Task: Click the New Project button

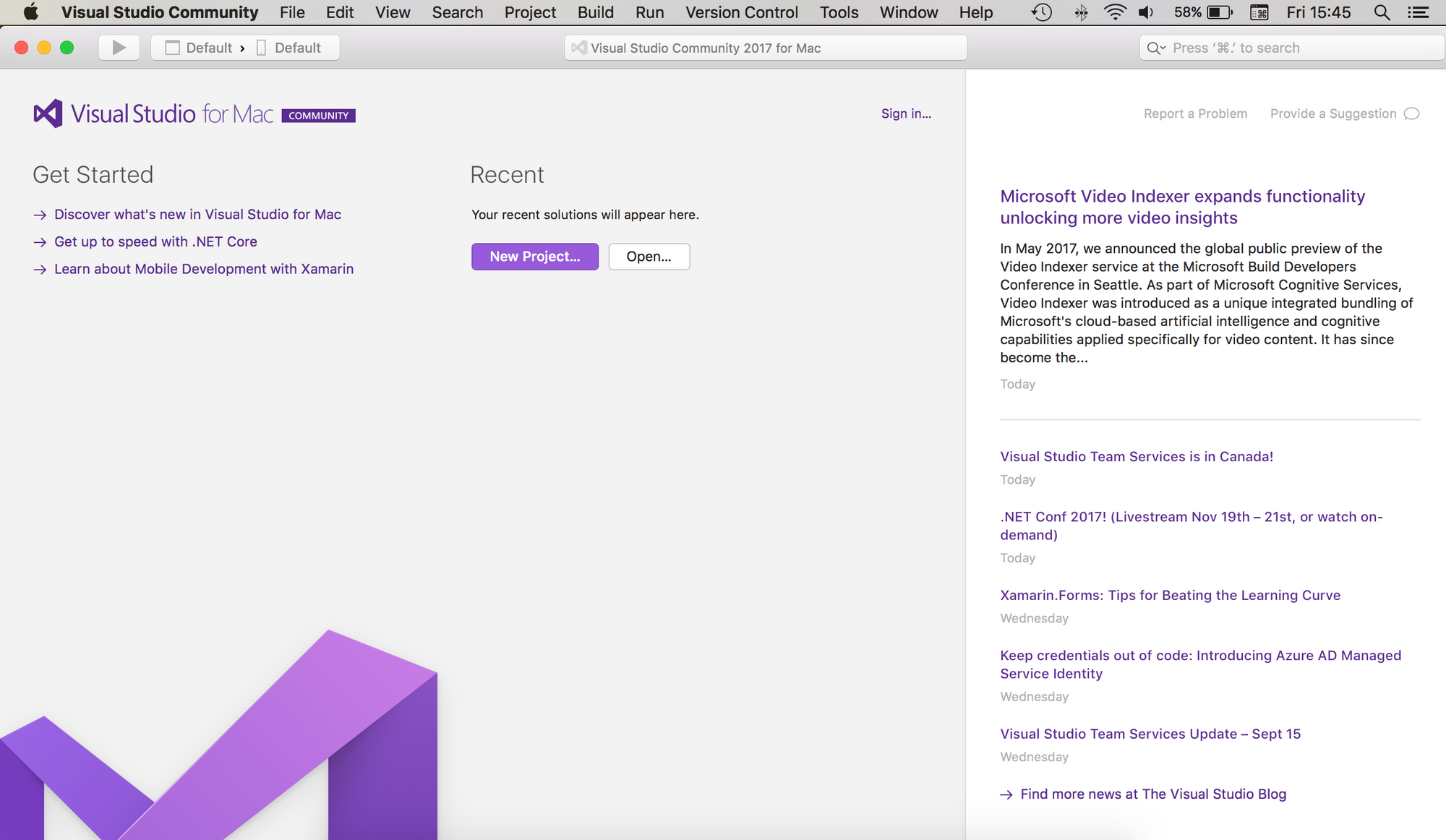Action: tap(534, 256)
